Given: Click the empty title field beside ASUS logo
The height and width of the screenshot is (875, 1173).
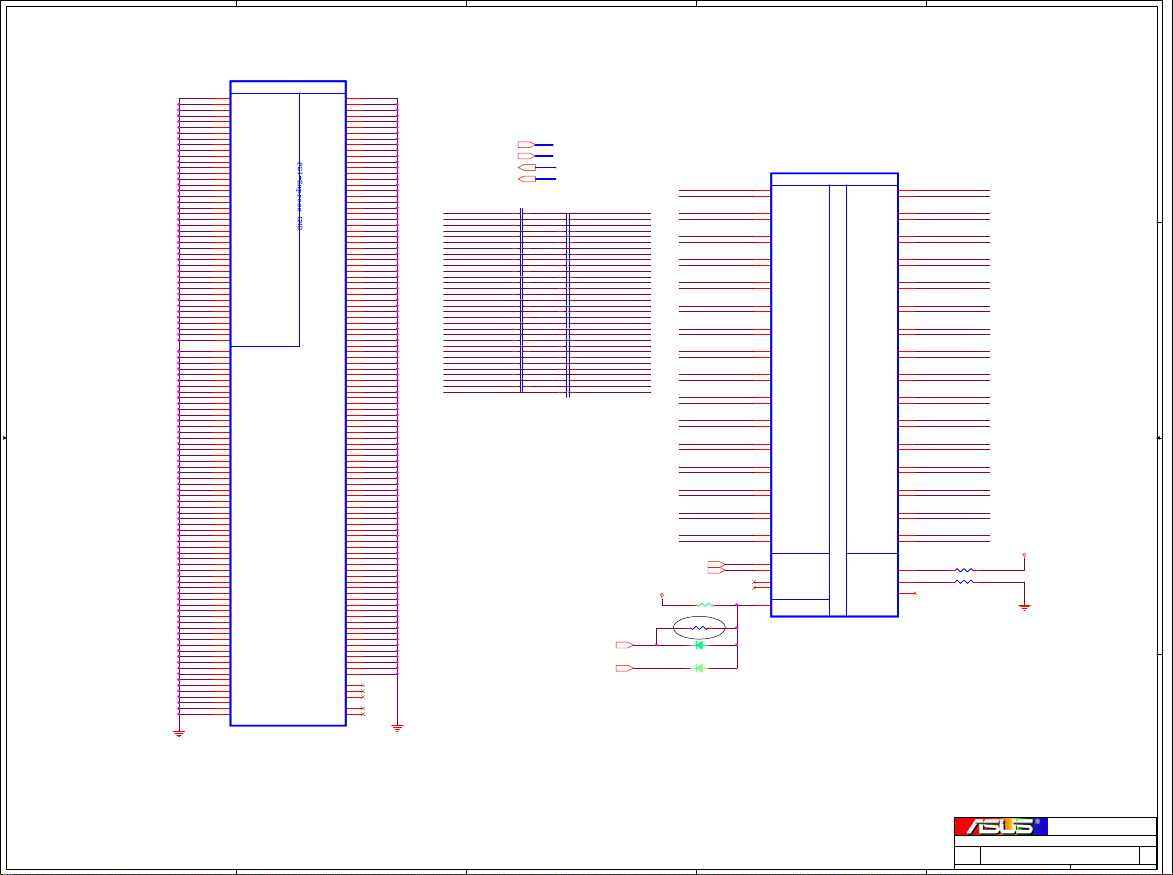Looking at the screenshot, I should 1100,826.
